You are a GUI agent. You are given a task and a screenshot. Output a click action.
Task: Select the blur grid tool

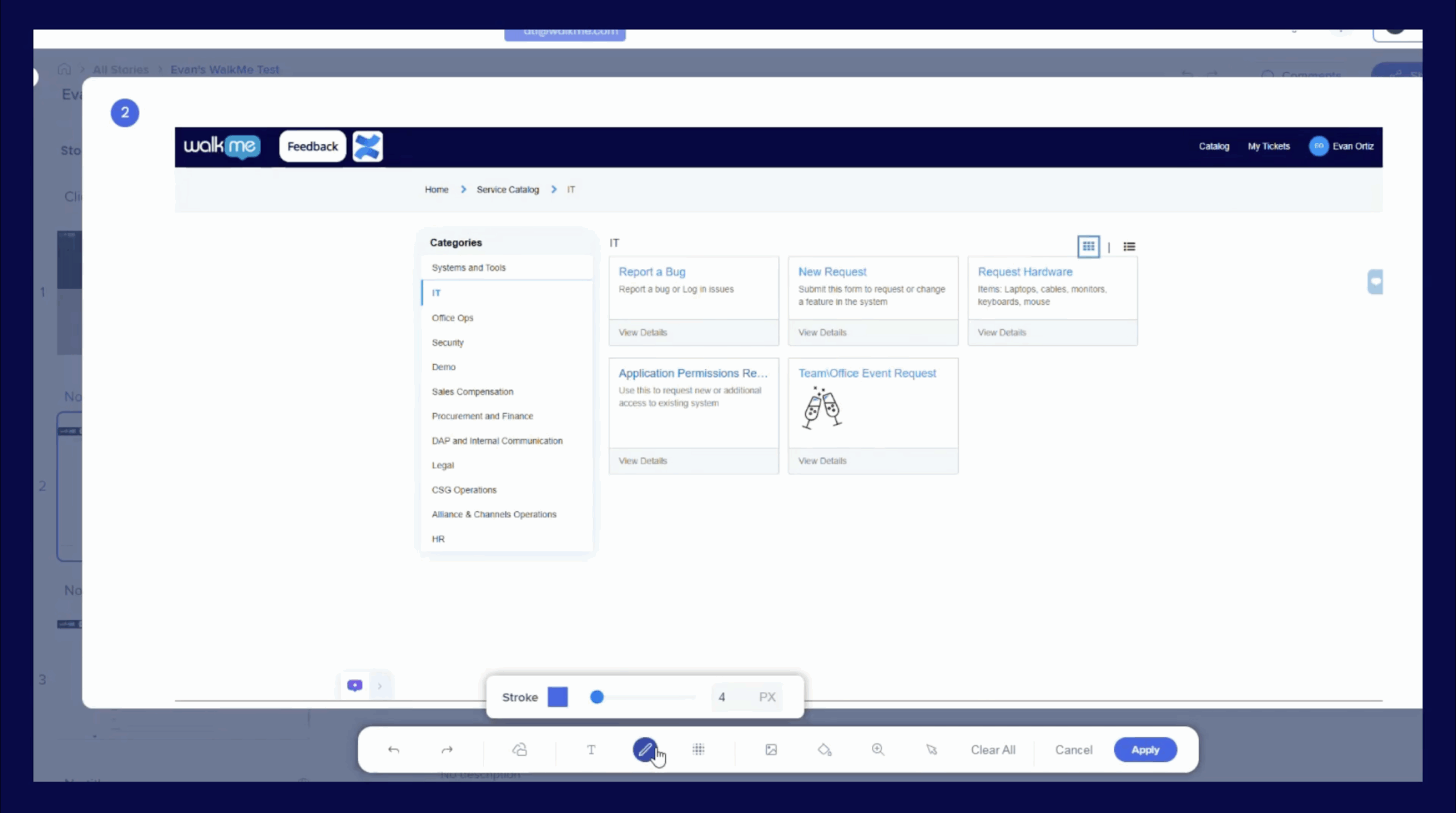(698, 750)
